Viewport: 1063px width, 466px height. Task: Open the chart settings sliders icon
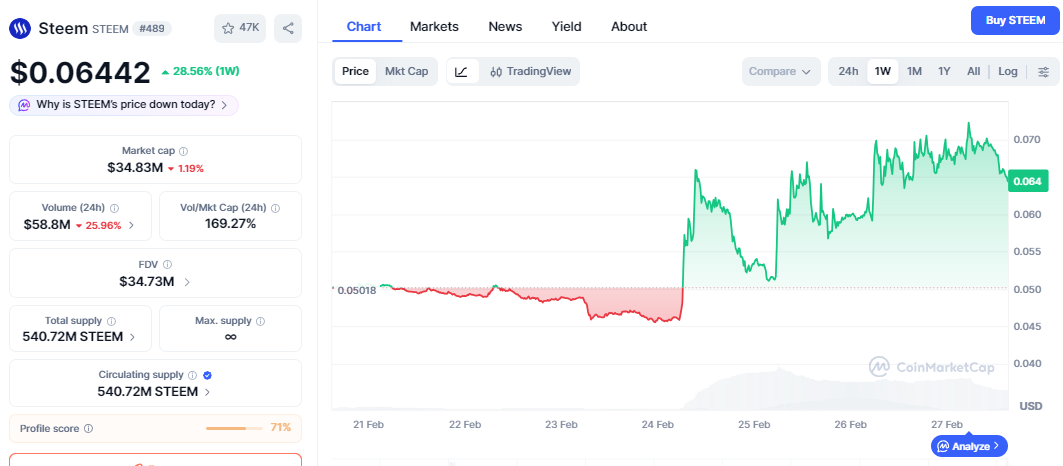pyautogui.click(x=1043, y=71)
